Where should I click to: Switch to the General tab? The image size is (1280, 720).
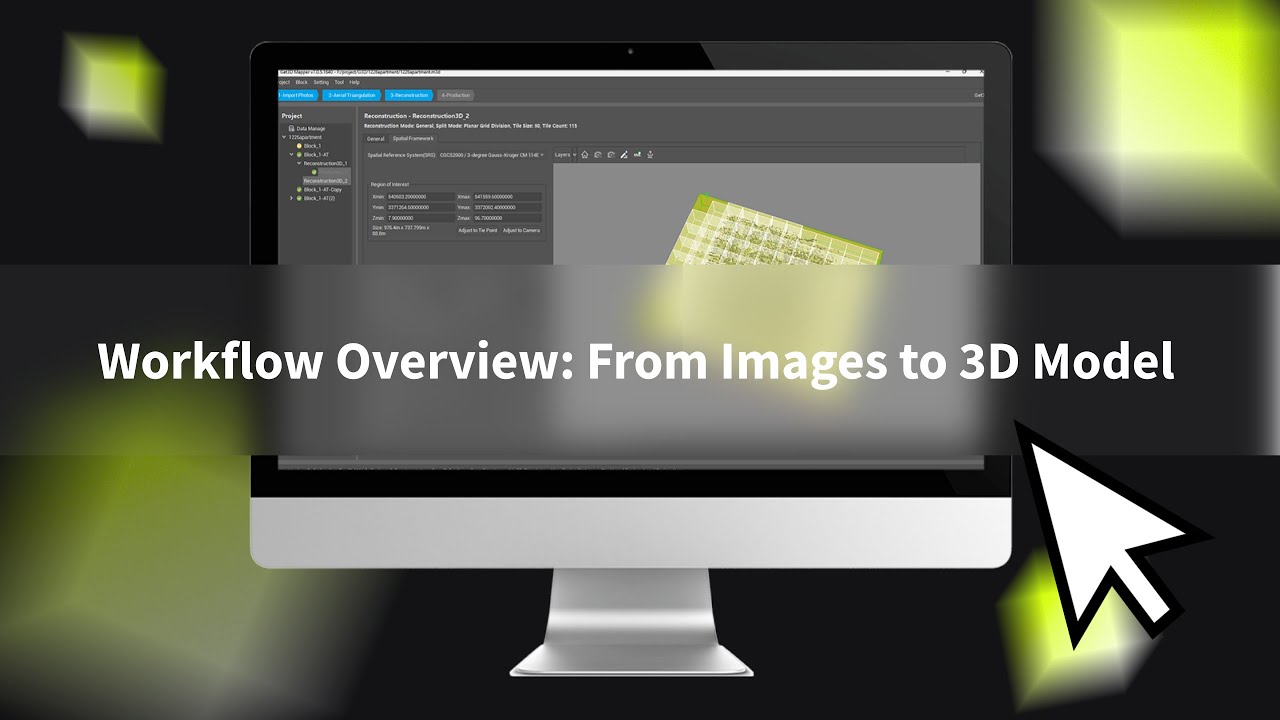[x=375, y=139]
